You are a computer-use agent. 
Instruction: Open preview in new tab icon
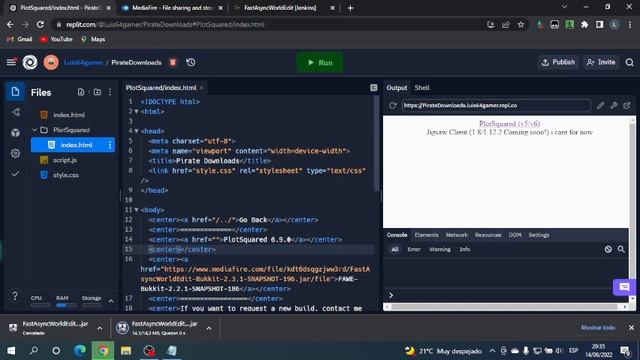627,105
